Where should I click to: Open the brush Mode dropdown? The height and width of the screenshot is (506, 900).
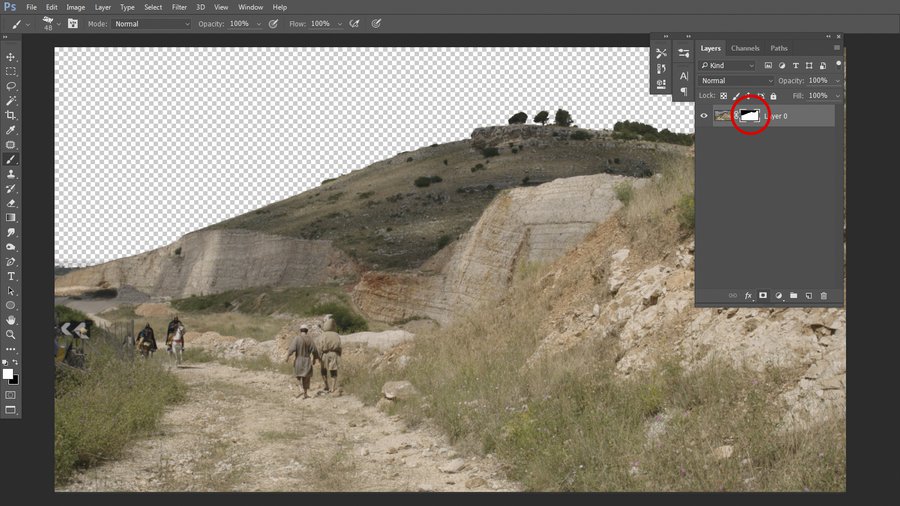click(150, 23)
